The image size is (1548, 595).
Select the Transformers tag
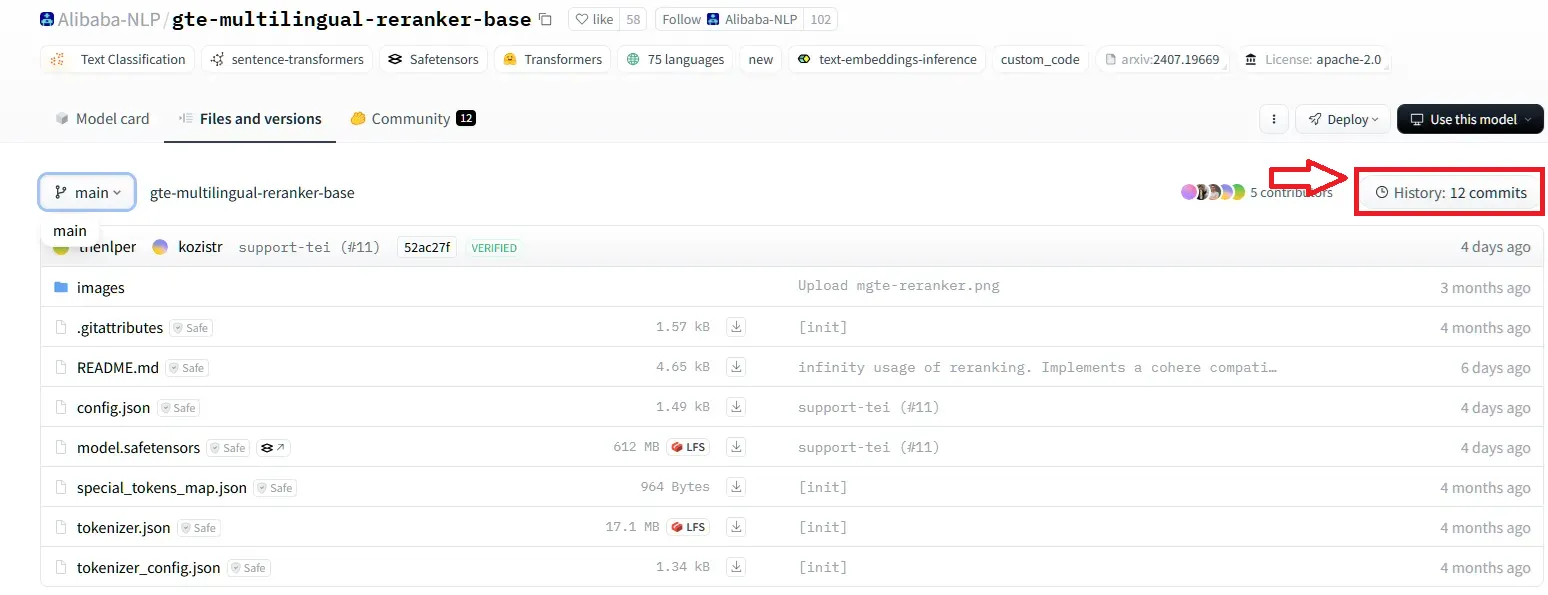(552, 59)
